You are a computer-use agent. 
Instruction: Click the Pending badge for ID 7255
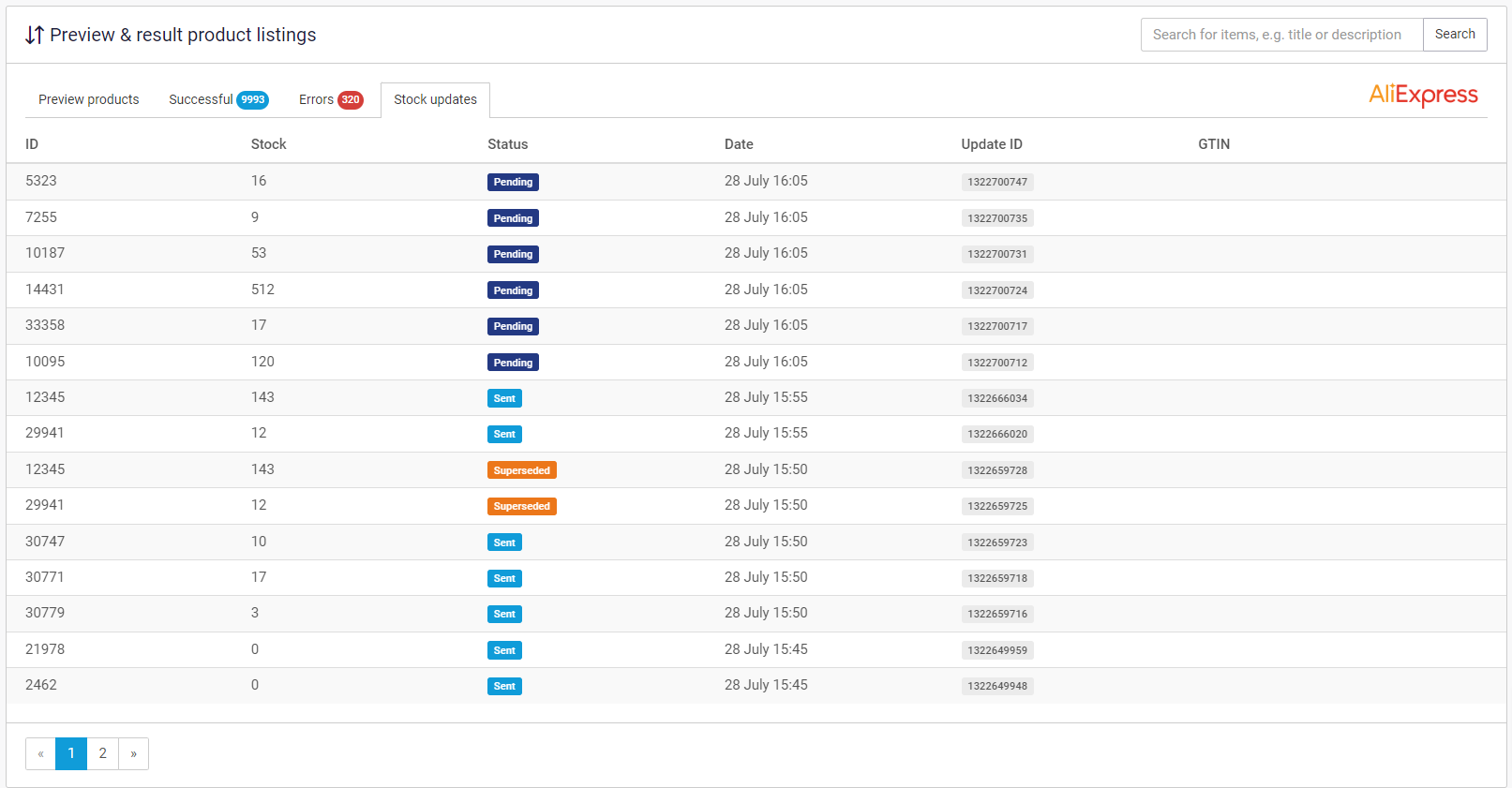coord(513,218)
